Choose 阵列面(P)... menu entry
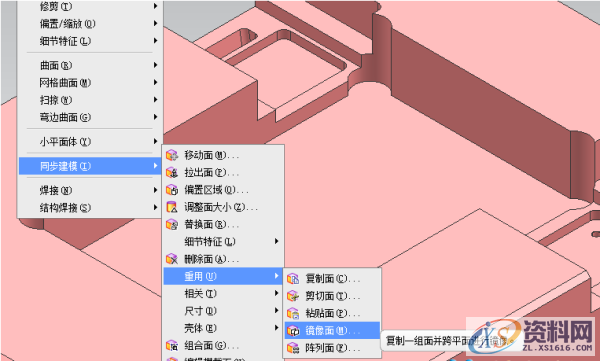Screen dimensions: 600x361 (x=332, y=348)
